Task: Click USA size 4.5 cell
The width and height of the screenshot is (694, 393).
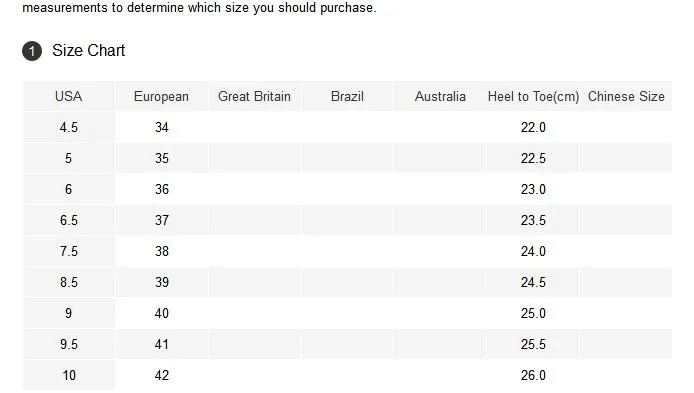Action: tap(69, 127)
